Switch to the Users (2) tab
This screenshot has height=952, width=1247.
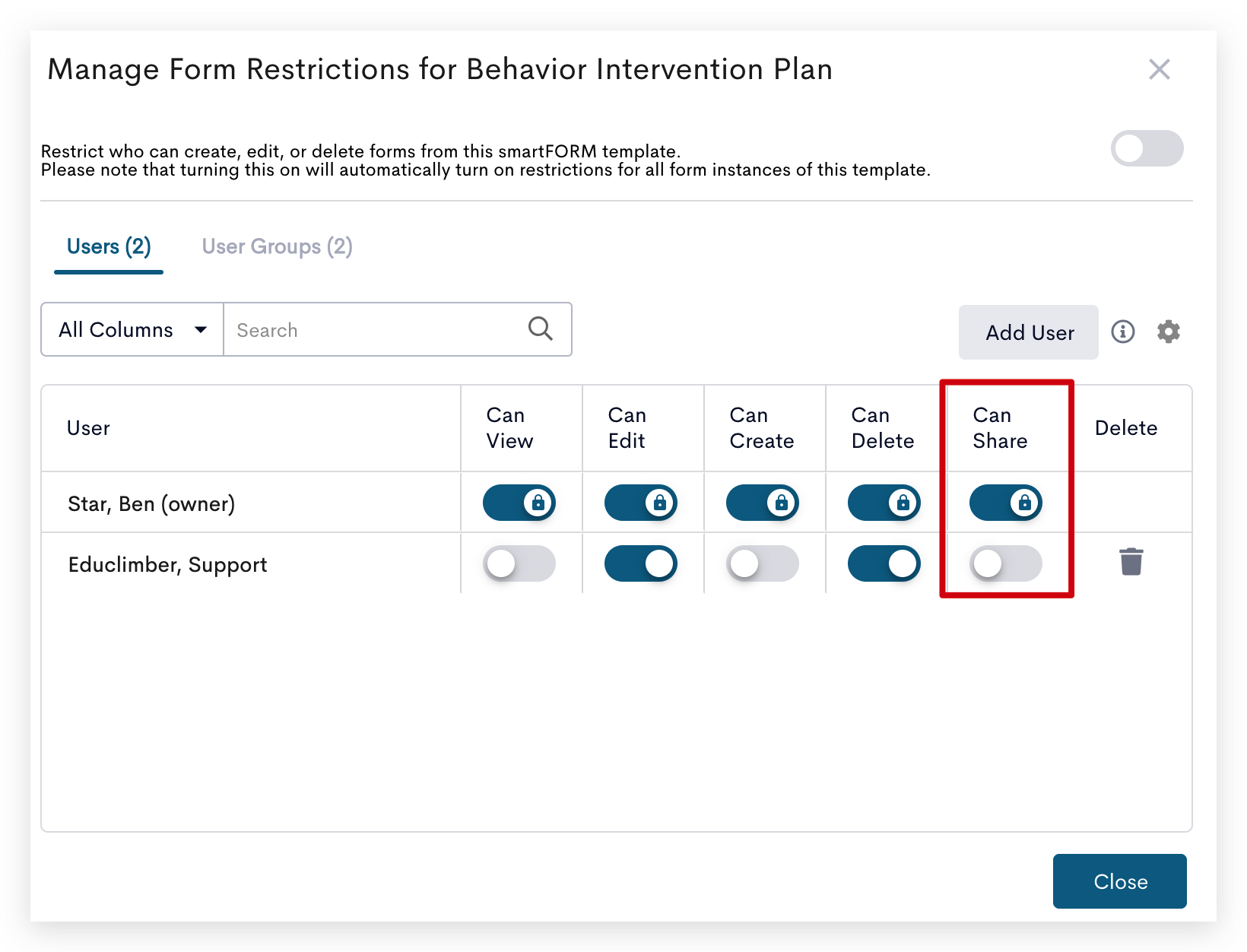(109, 246)
